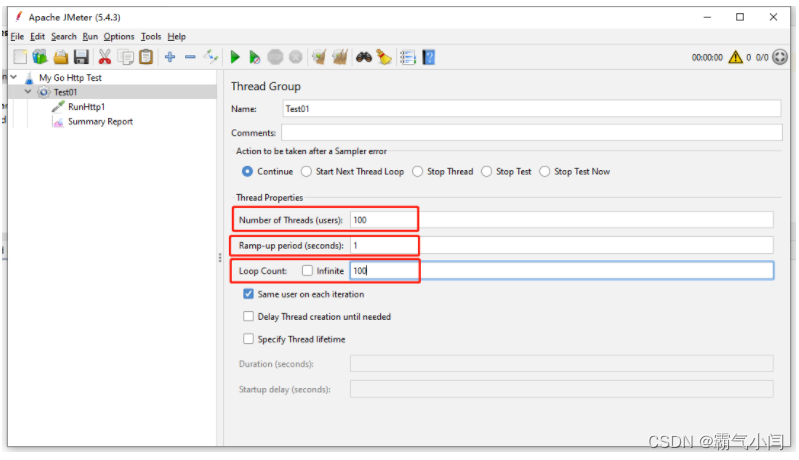Screen dimensions: 799x460
Task: Click the Expand All plus icon
Action: [170, 57]
